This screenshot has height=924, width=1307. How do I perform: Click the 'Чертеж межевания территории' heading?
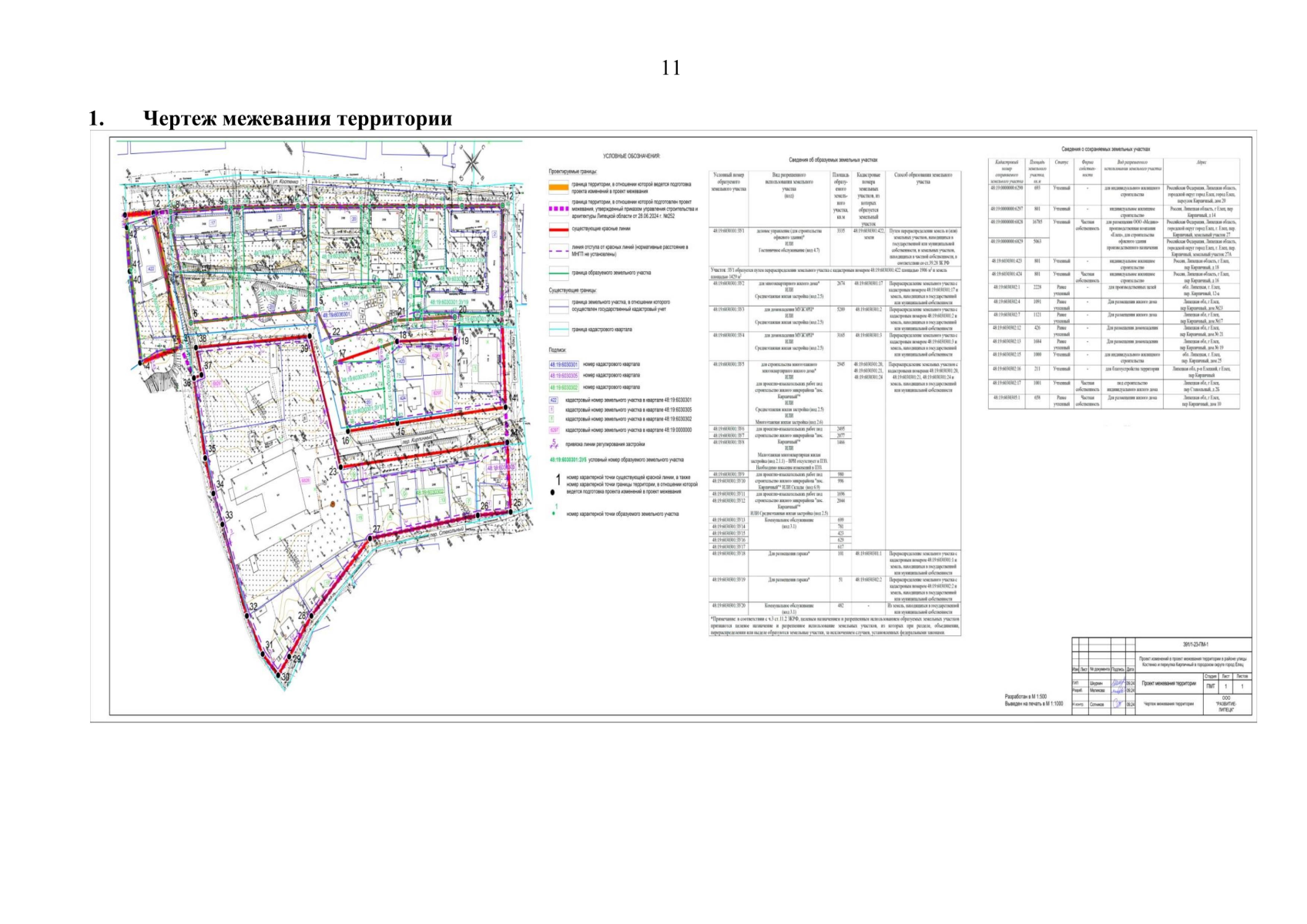(x=297, y=119)
